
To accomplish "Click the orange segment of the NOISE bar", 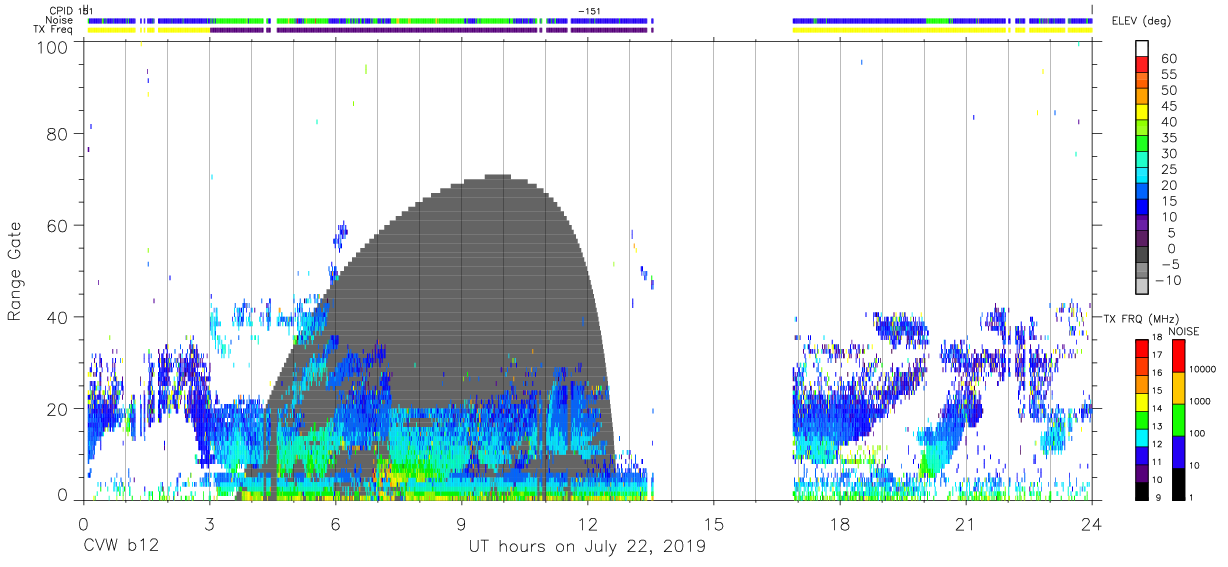I will 1179,388.
